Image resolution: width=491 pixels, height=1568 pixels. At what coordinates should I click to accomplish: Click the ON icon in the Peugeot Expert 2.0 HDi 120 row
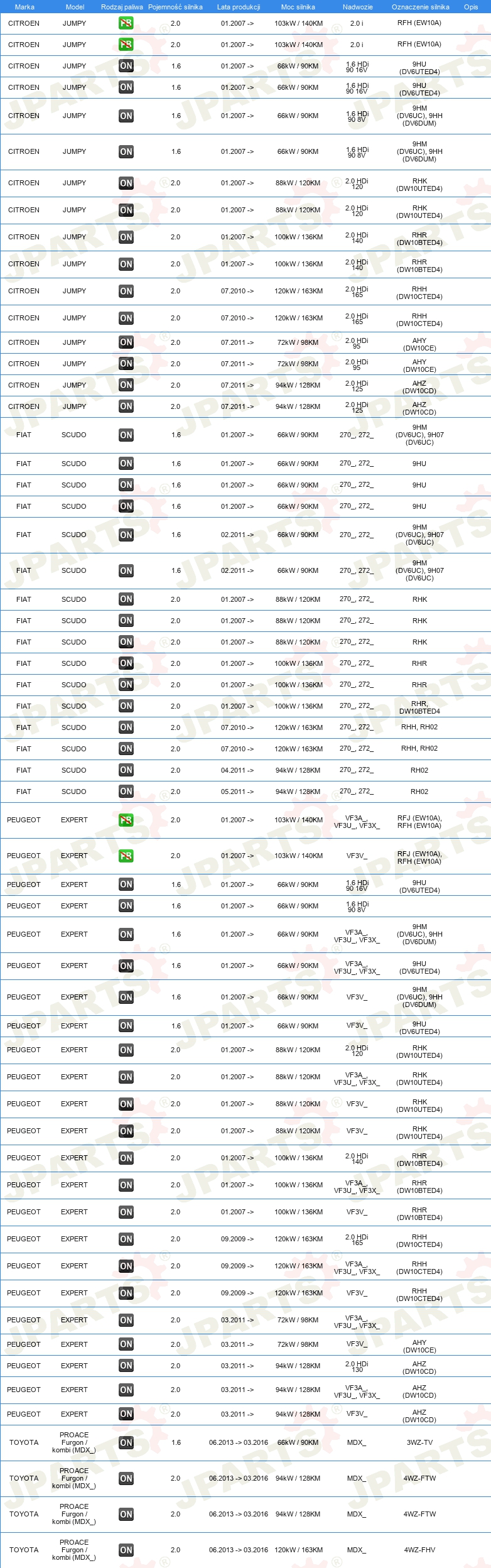click(x=126, y=1050)
